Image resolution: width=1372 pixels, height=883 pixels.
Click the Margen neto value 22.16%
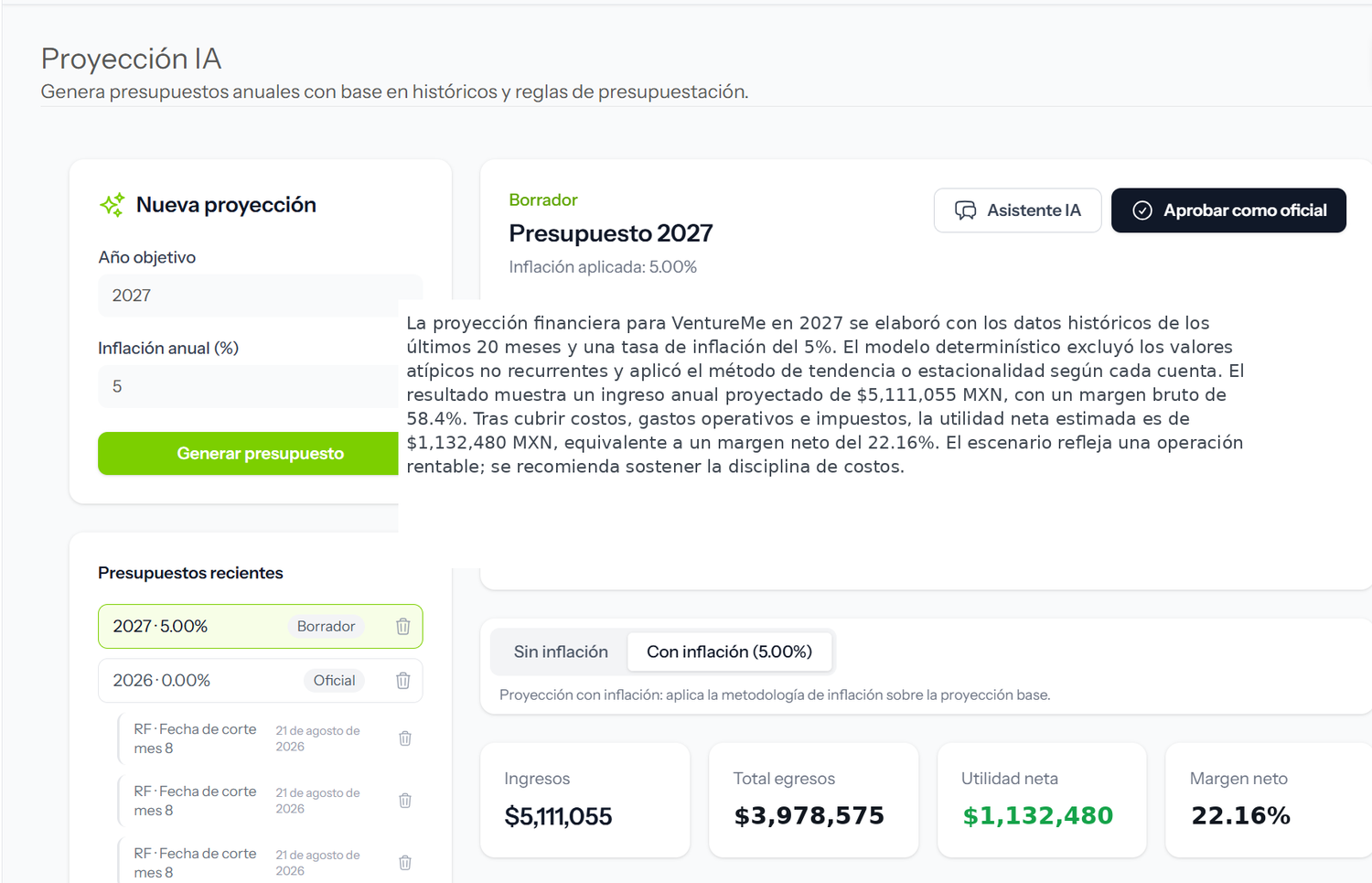point(1240,815)
